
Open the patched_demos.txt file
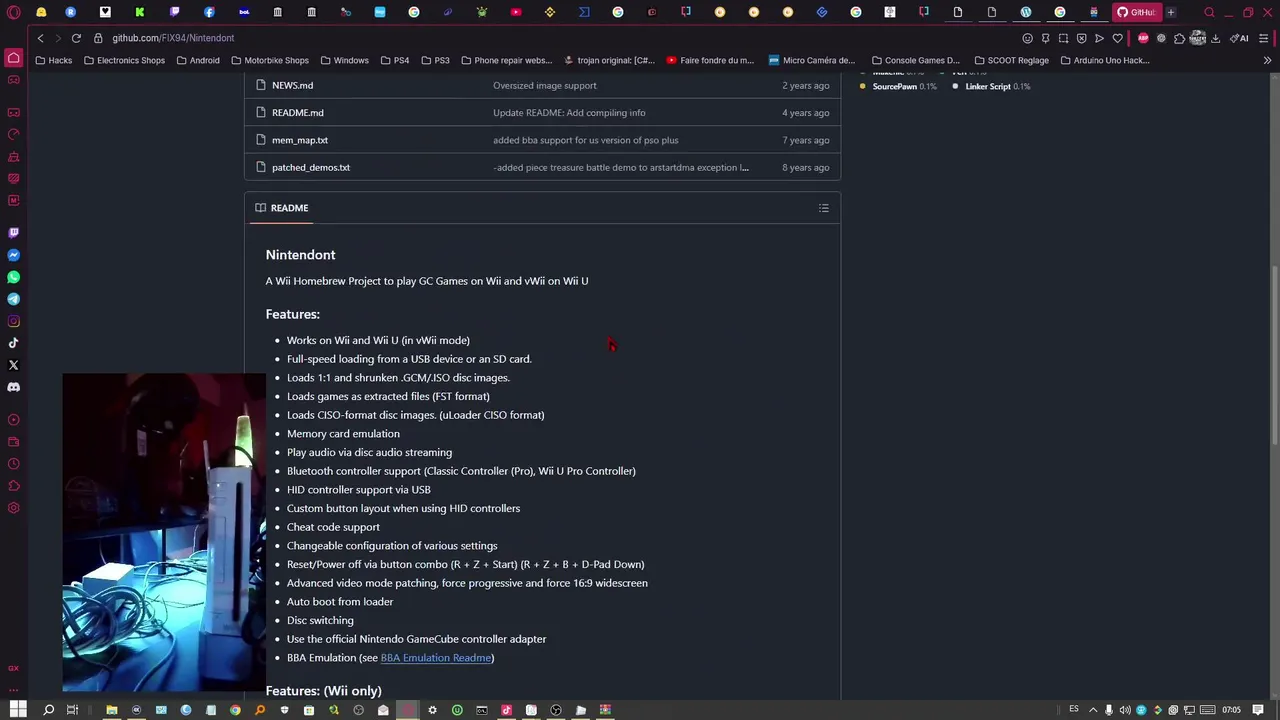click(311, 168)
